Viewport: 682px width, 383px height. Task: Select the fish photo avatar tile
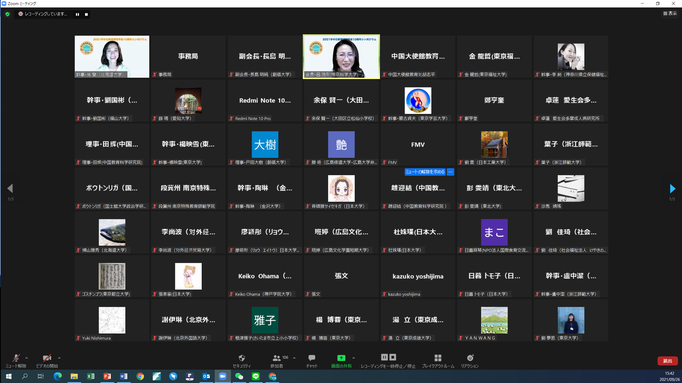tap(112, 232)
